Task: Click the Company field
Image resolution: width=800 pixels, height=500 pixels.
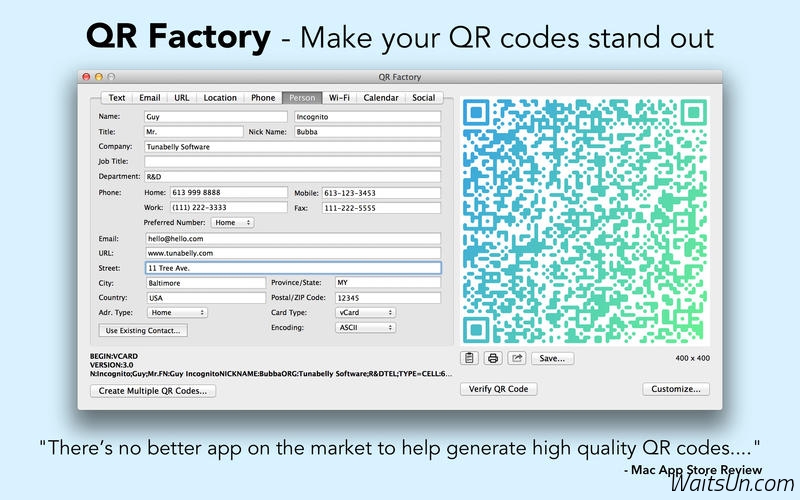Action: (x=292, y=147)
